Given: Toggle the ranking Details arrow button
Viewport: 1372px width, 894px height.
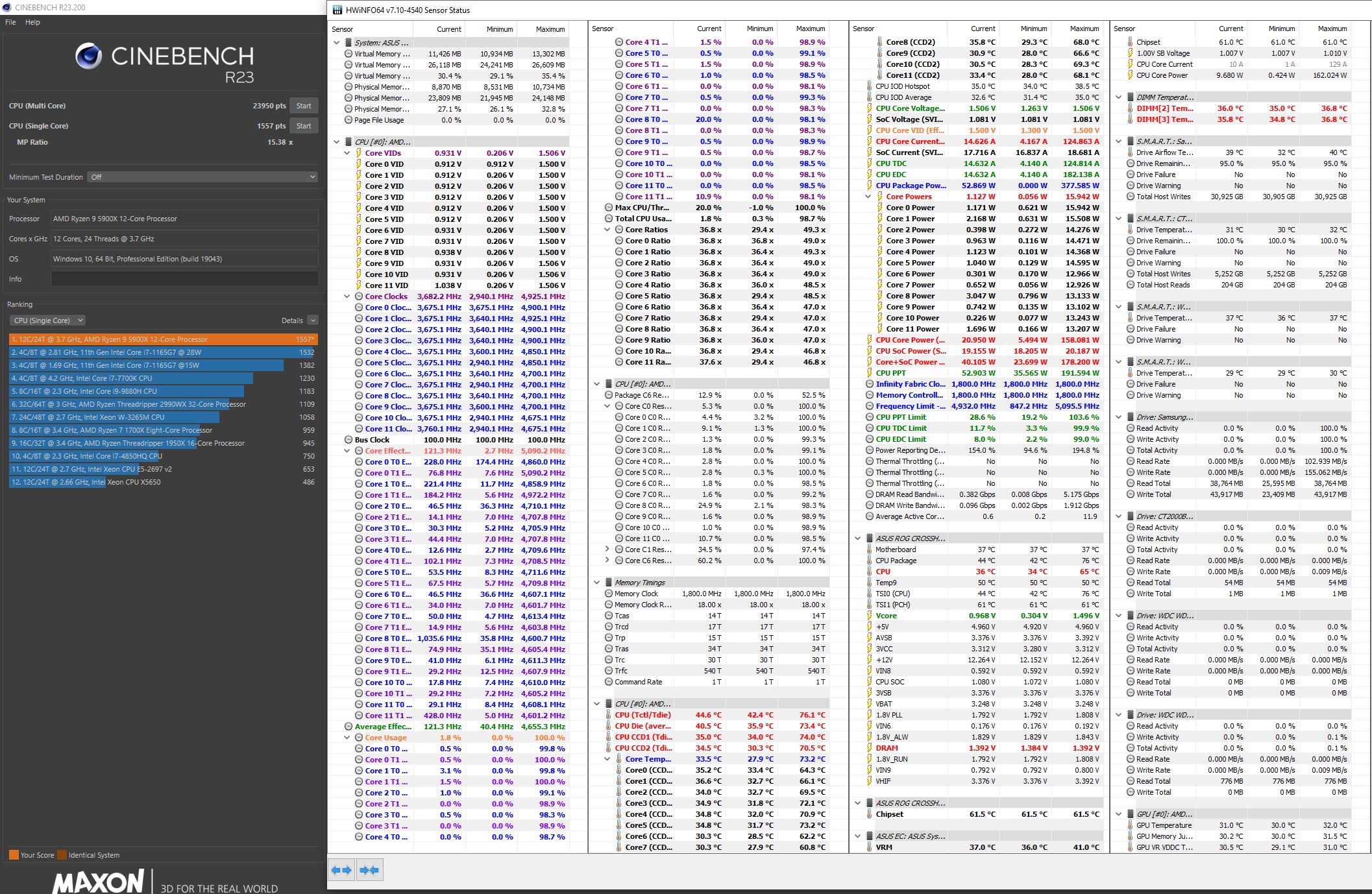Looking at the screenshot, I should click(x=313, y=320).
